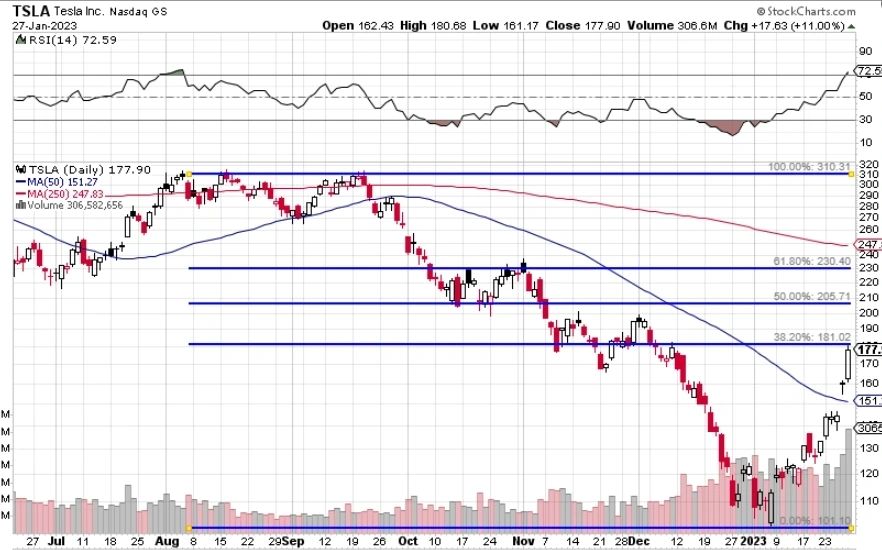This screenshot has width=882, height=550.
Task: Click the TSLA (Daily) 177.90 legend
Action: 89,169
